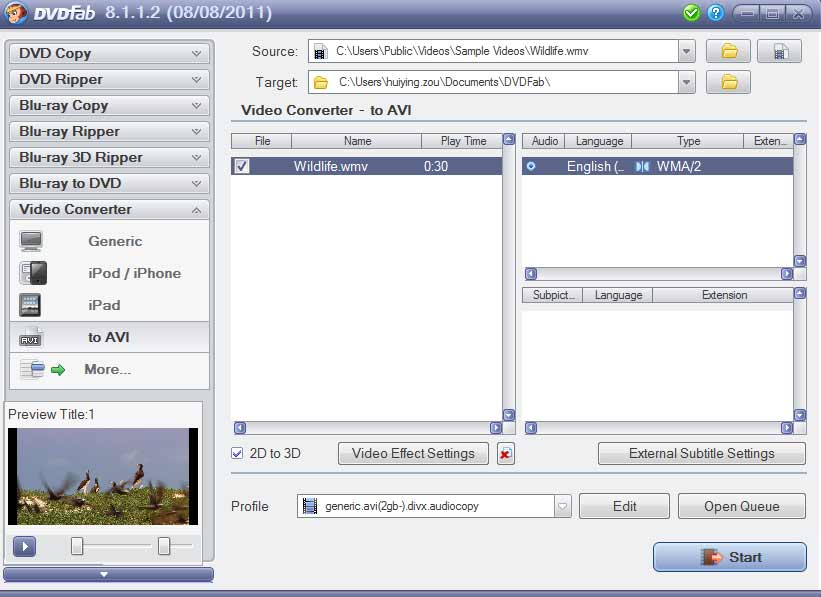The width and height of the screenshot is (821, 597).
Task: Select the iPod / iPhone converter profile
Action: pyautogui.click(x=131, y=273)
